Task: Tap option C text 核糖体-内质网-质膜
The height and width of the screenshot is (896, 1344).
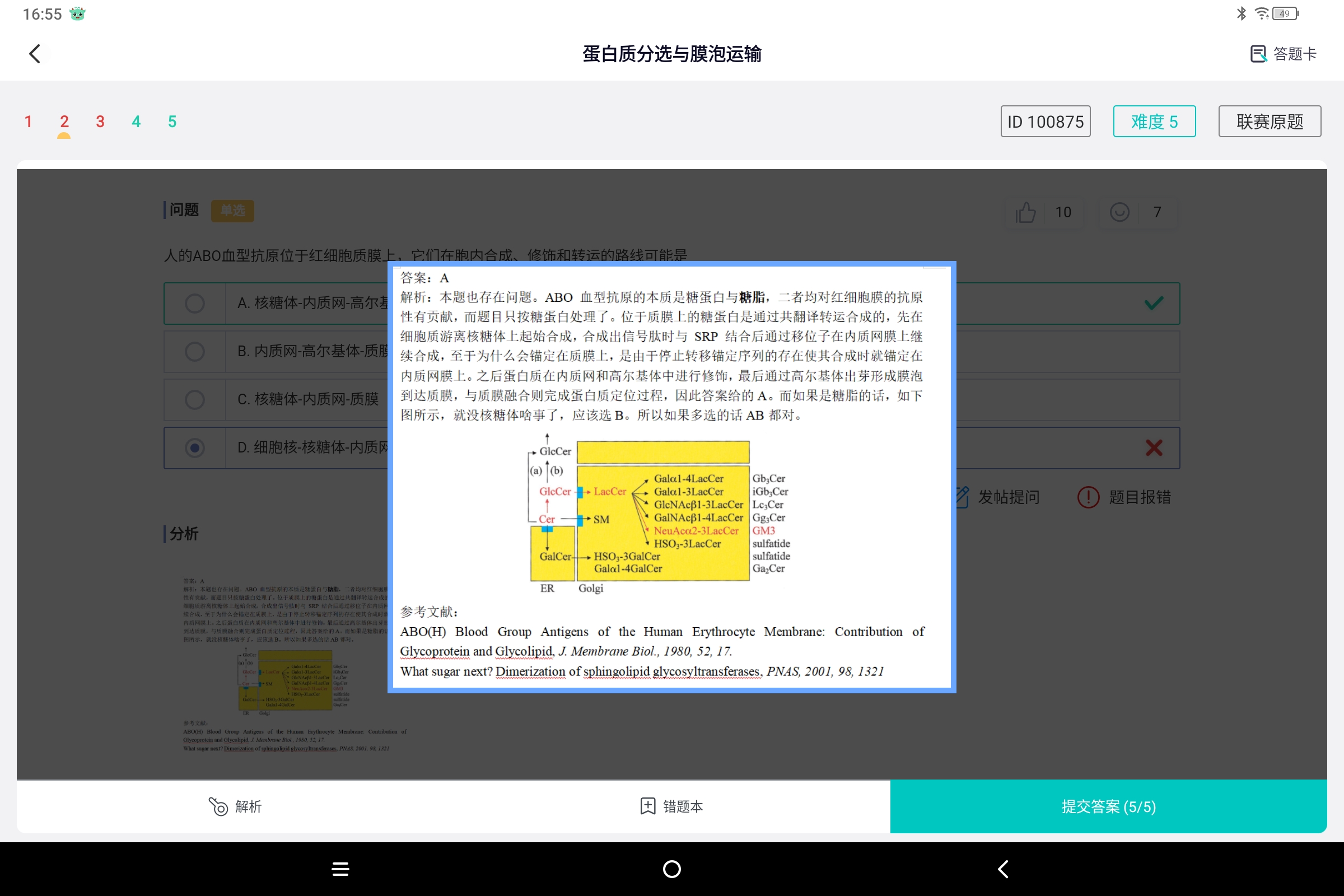Action: (x=316, y=399)
